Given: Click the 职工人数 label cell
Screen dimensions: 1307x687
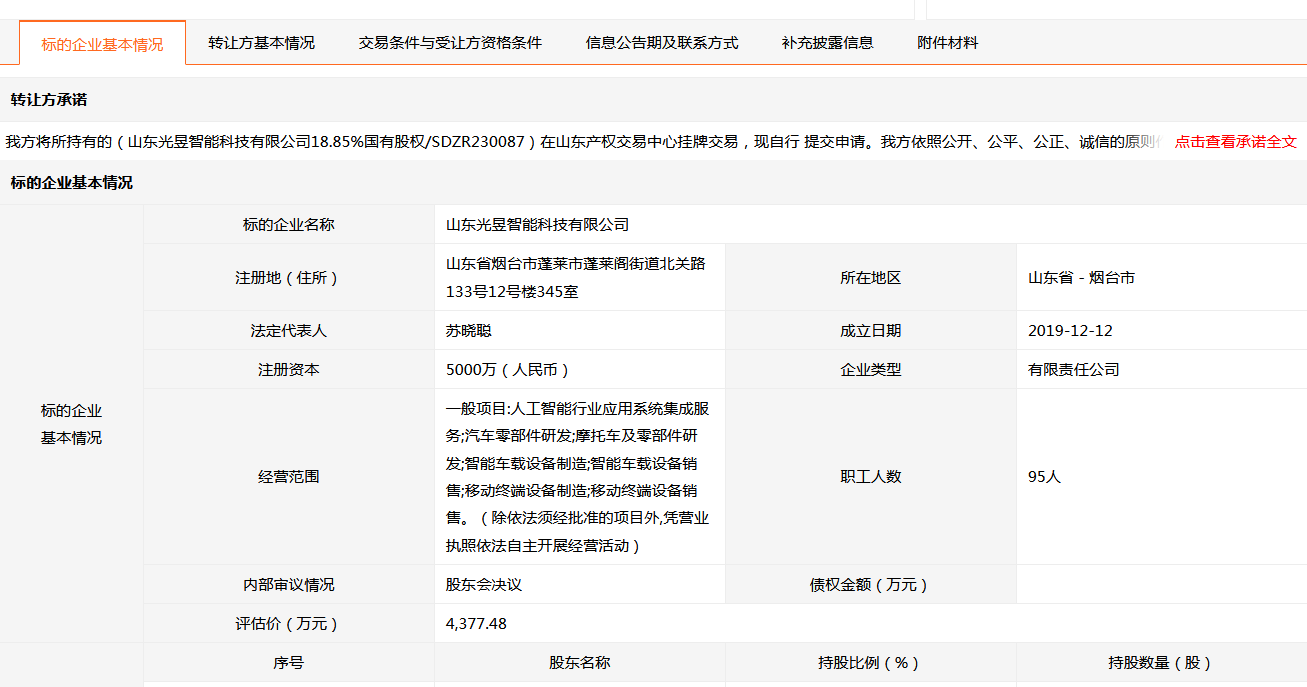Looking at the screenshot, I should pos(871,477).
